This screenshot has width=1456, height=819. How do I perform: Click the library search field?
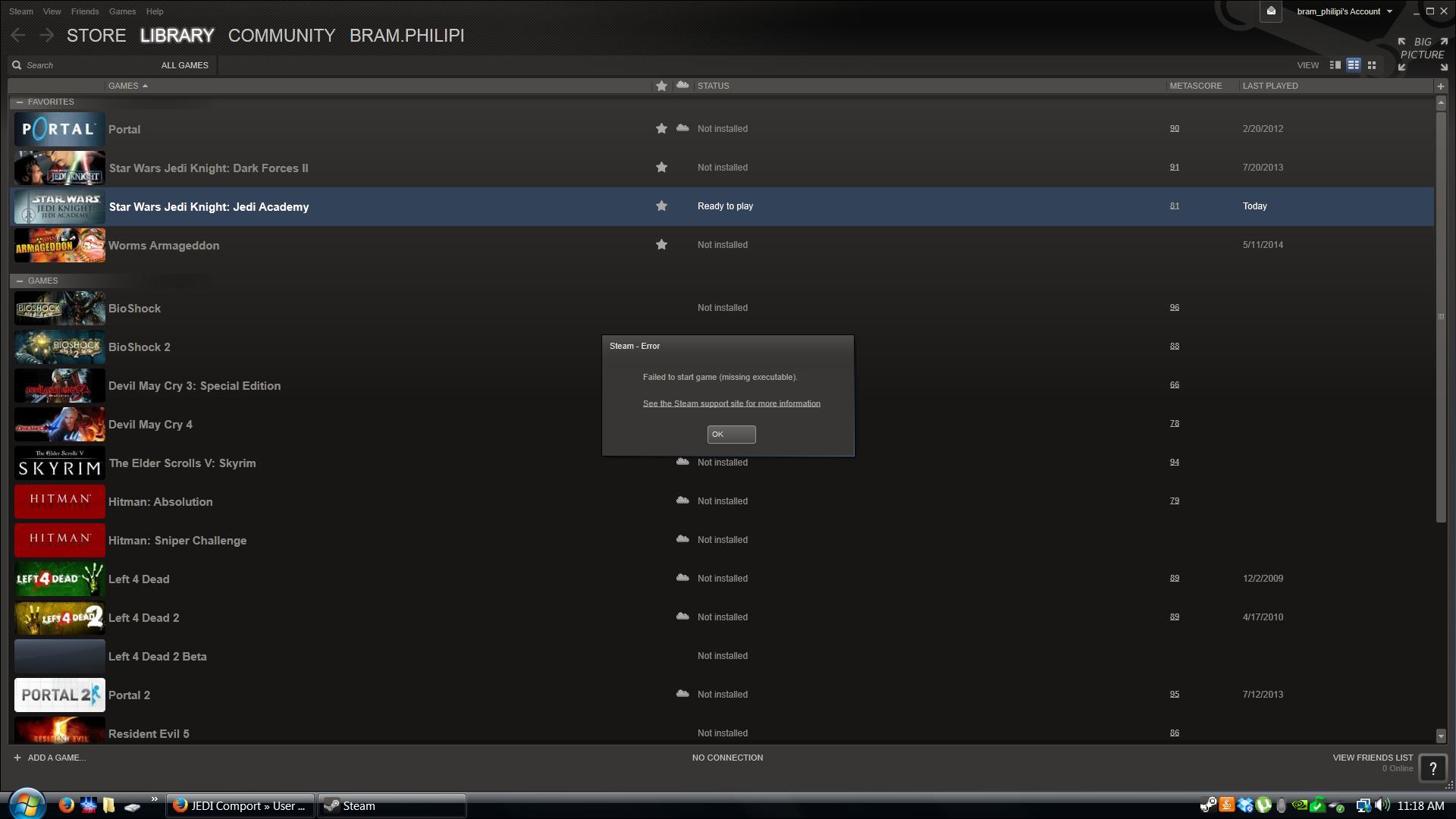click(83, 65)
